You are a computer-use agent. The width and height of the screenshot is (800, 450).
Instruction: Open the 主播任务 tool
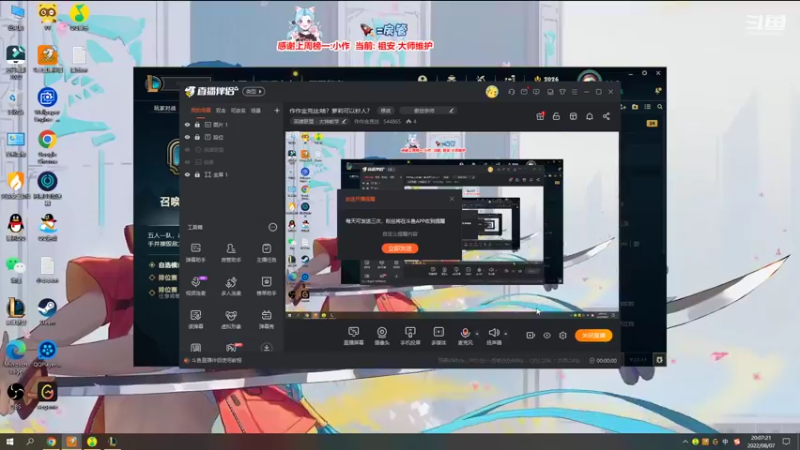click(x=266, y=253)
